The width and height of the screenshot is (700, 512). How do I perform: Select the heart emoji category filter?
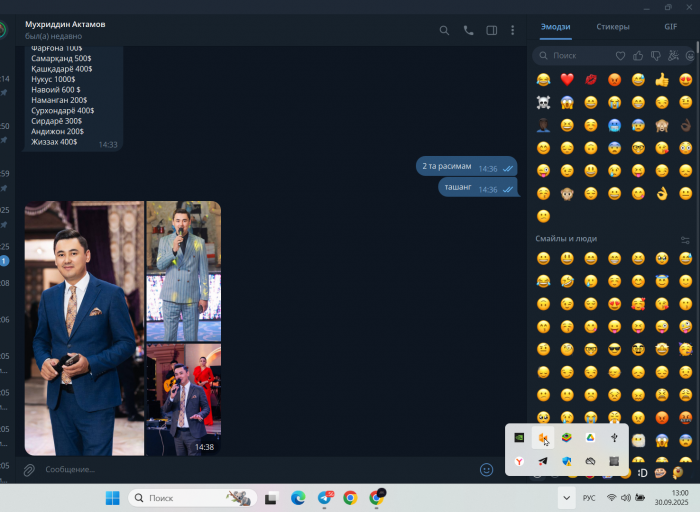pyautogui.click(x=620, y=56)
